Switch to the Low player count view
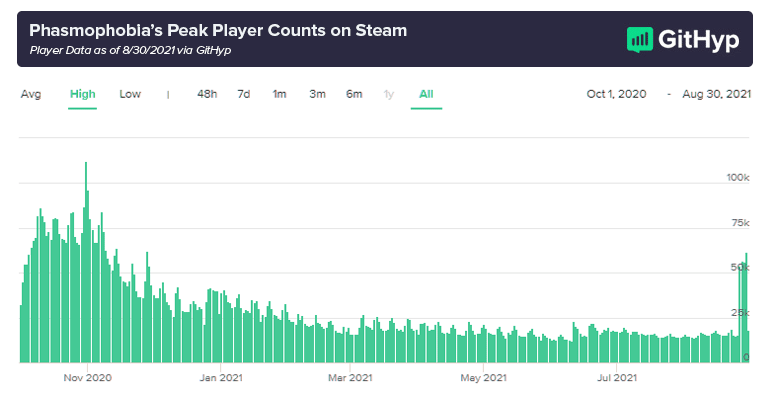770x400 pixels. (130, 94)
